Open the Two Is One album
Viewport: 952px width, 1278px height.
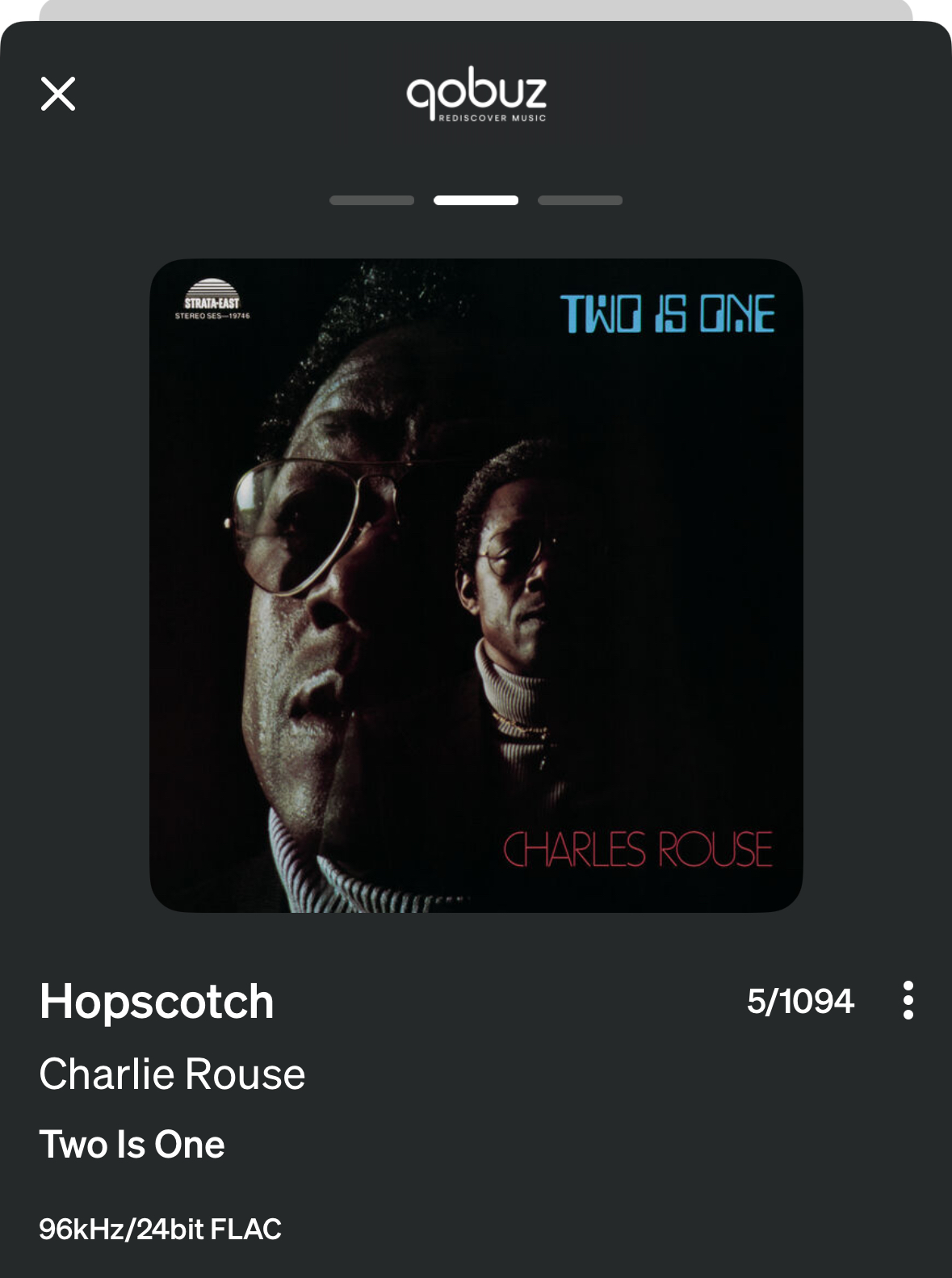[x=132, y=1145]
